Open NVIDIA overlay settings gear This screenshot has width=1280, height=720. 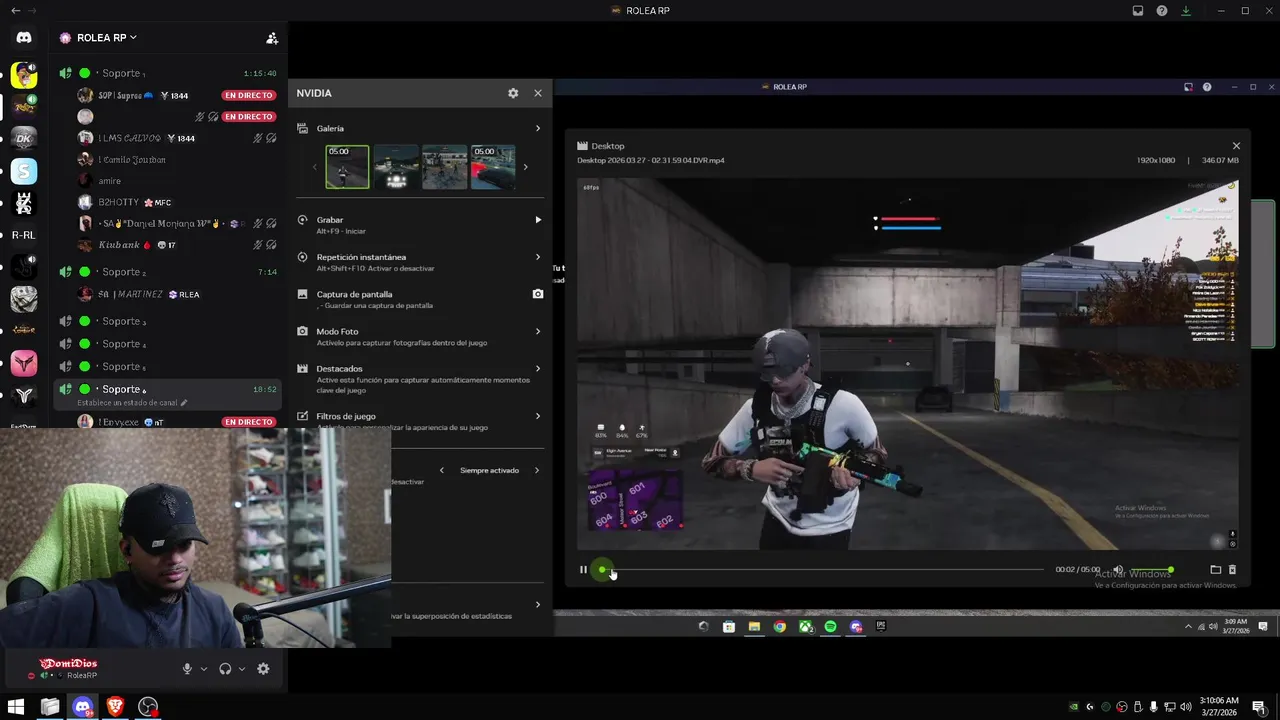[513, 93]
